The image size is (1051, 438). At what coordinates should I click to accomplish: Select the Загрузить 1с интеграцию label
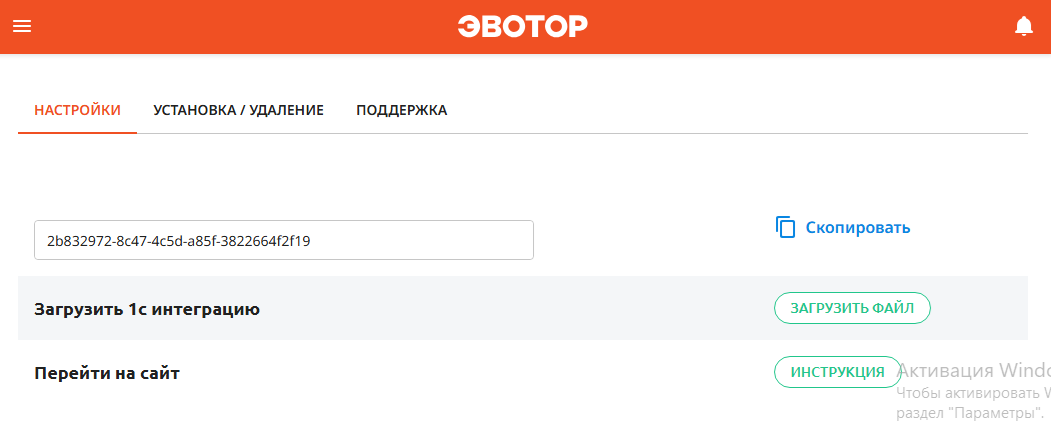(x=147, y=309)
